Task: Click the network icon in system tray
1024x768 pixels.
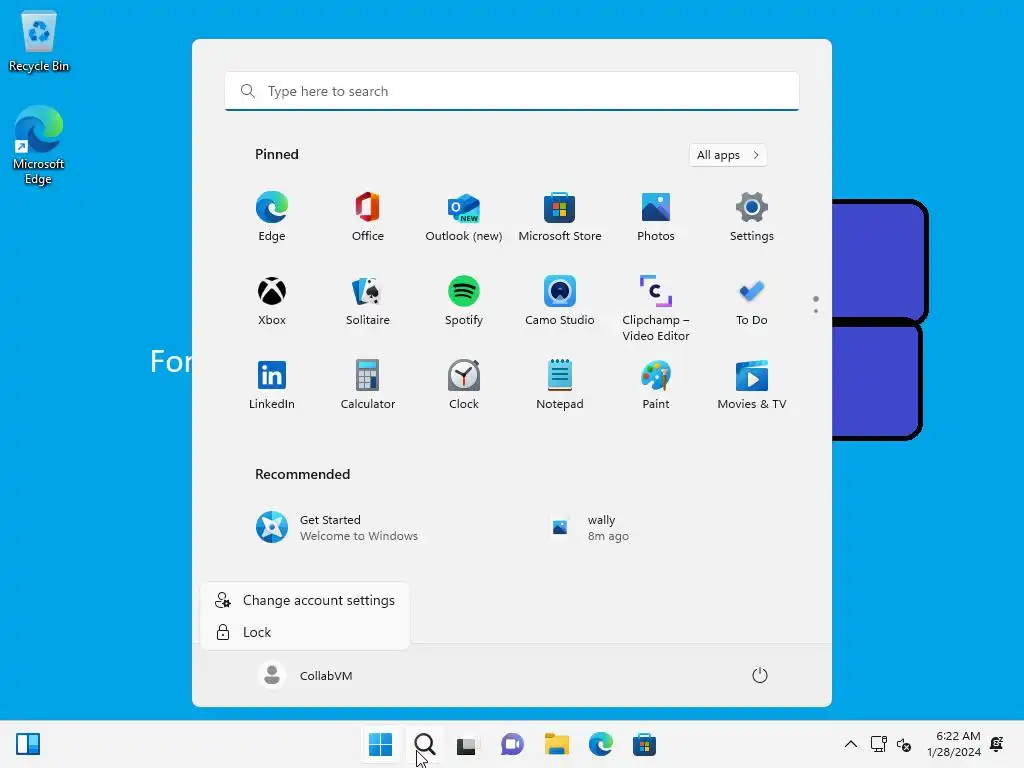Action: [x=878, y=744]
